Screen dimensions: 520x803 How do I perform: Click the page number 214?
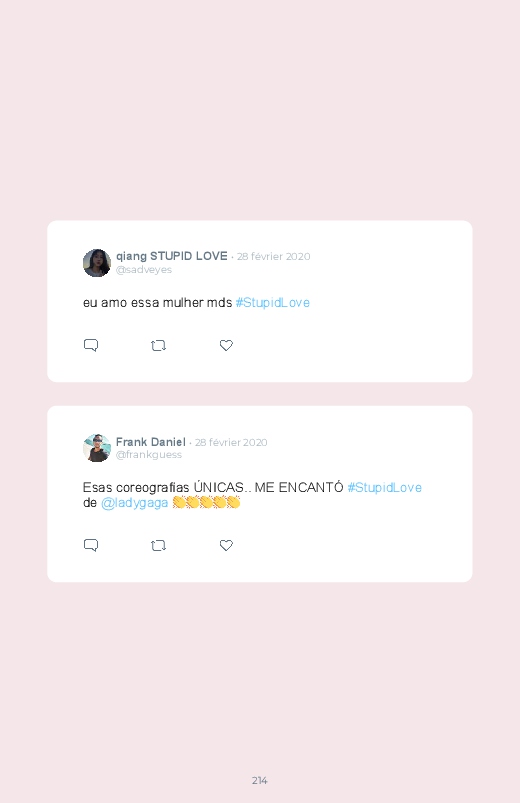(260, 780)
